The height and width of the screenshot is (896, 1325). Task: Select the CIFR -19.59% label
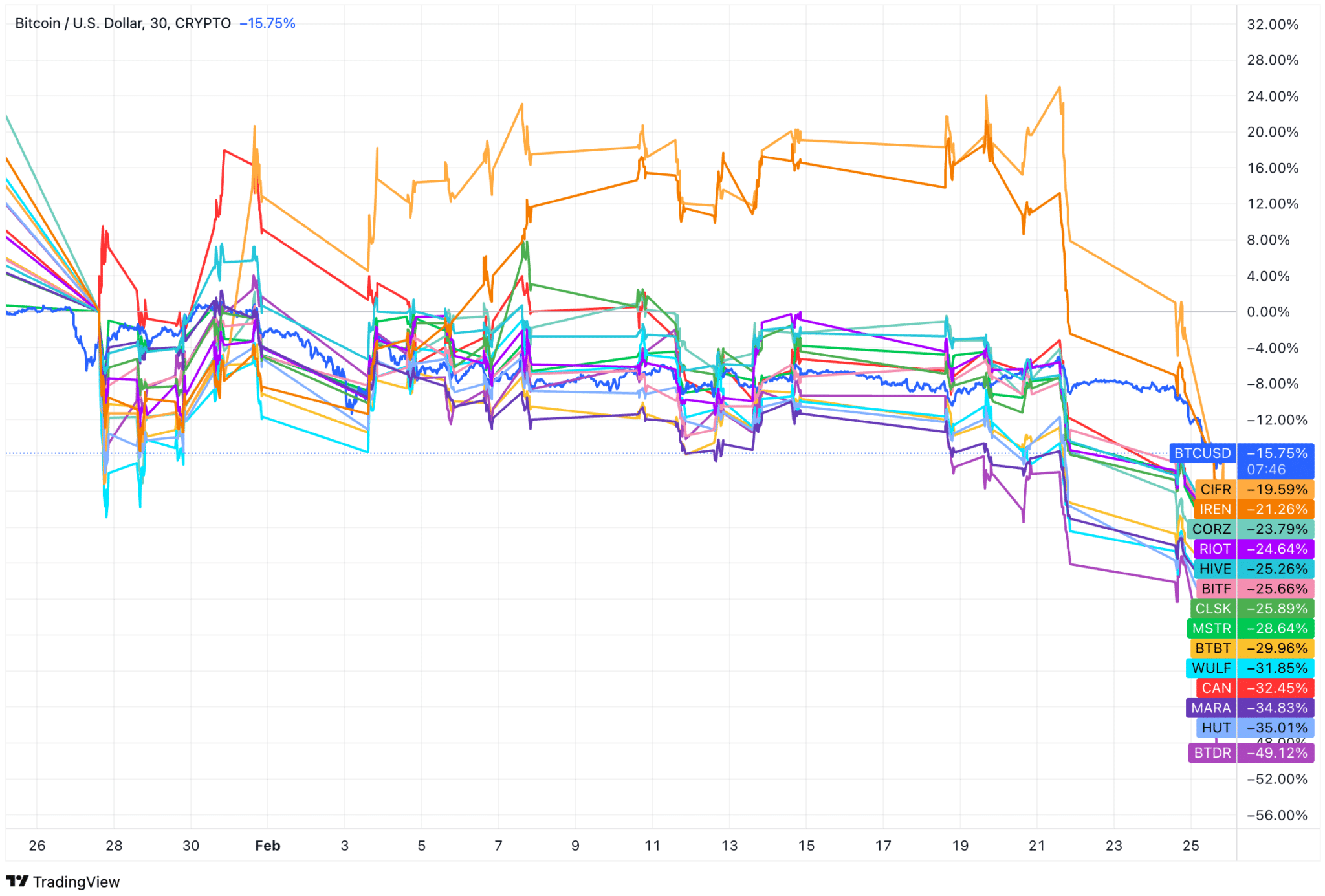(x=1255, y=489)
